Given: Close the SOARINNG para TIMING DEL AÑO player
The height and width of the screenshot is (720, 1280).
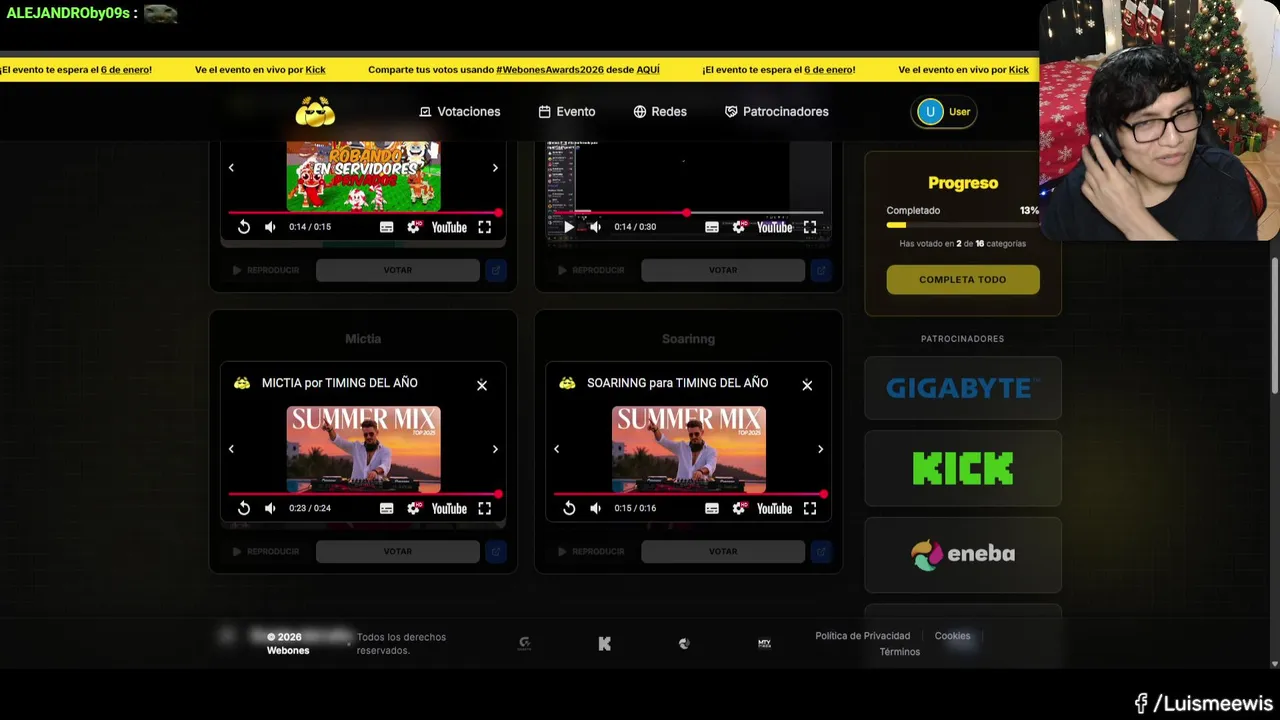Looking at the screenshot, I should (x=807, y=385).
